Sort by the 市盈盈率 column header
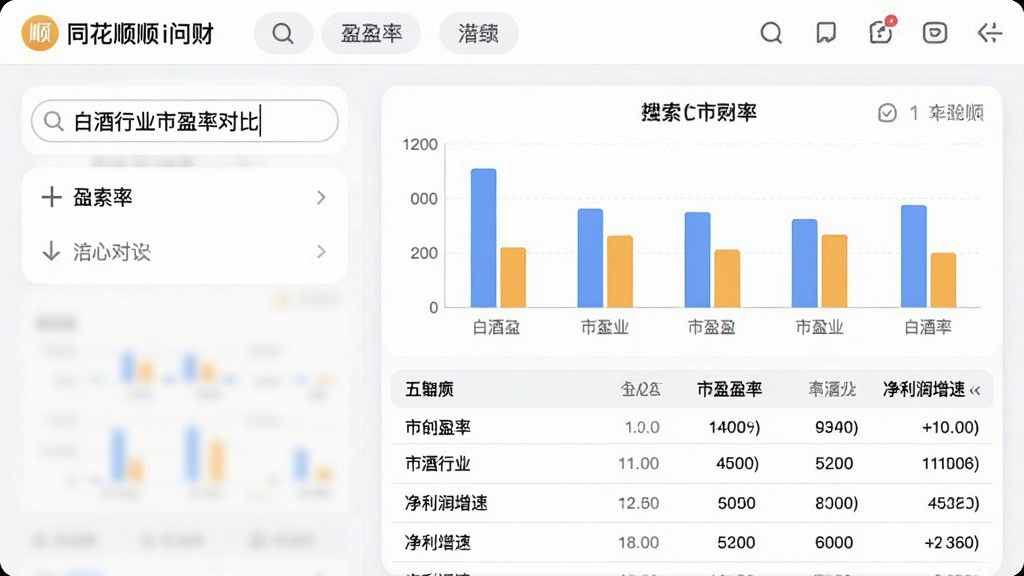Viewport: 1024px width, 576px height. tap(729, 389)
